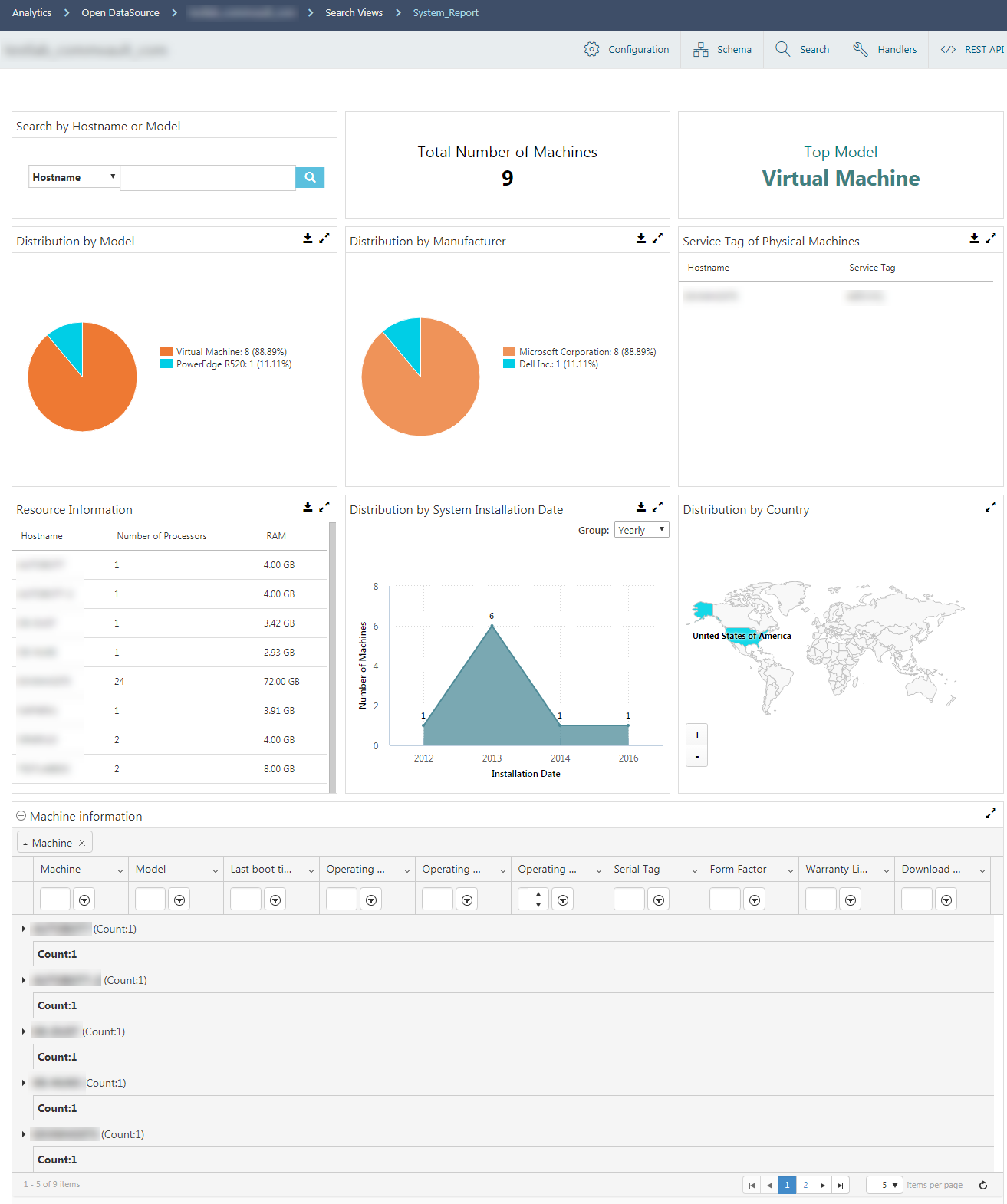Open filter options for Serial Tag column
The height and width of the screenshot is (1204, 1007).
(659, 900)
